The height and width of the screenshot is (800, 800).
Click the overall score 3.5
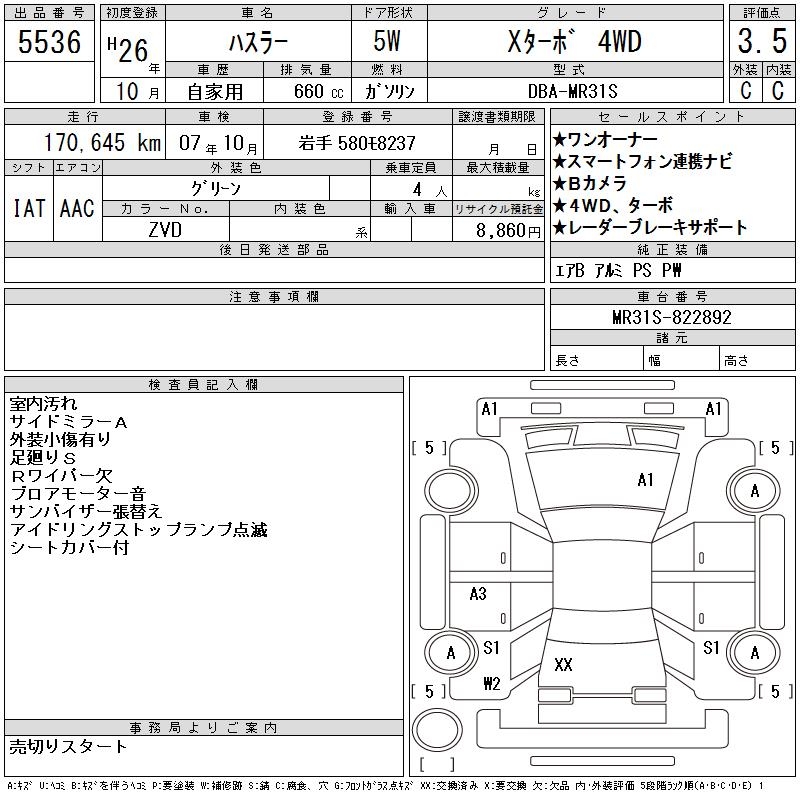[x=762, y=41]
